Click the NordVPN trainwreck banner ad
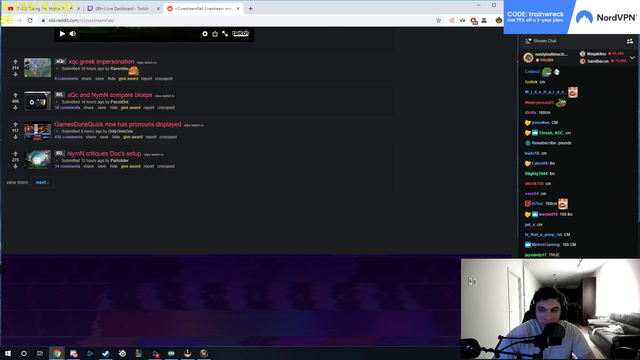The width and height of the screenshot is (640, 360). tap(572, 17)
